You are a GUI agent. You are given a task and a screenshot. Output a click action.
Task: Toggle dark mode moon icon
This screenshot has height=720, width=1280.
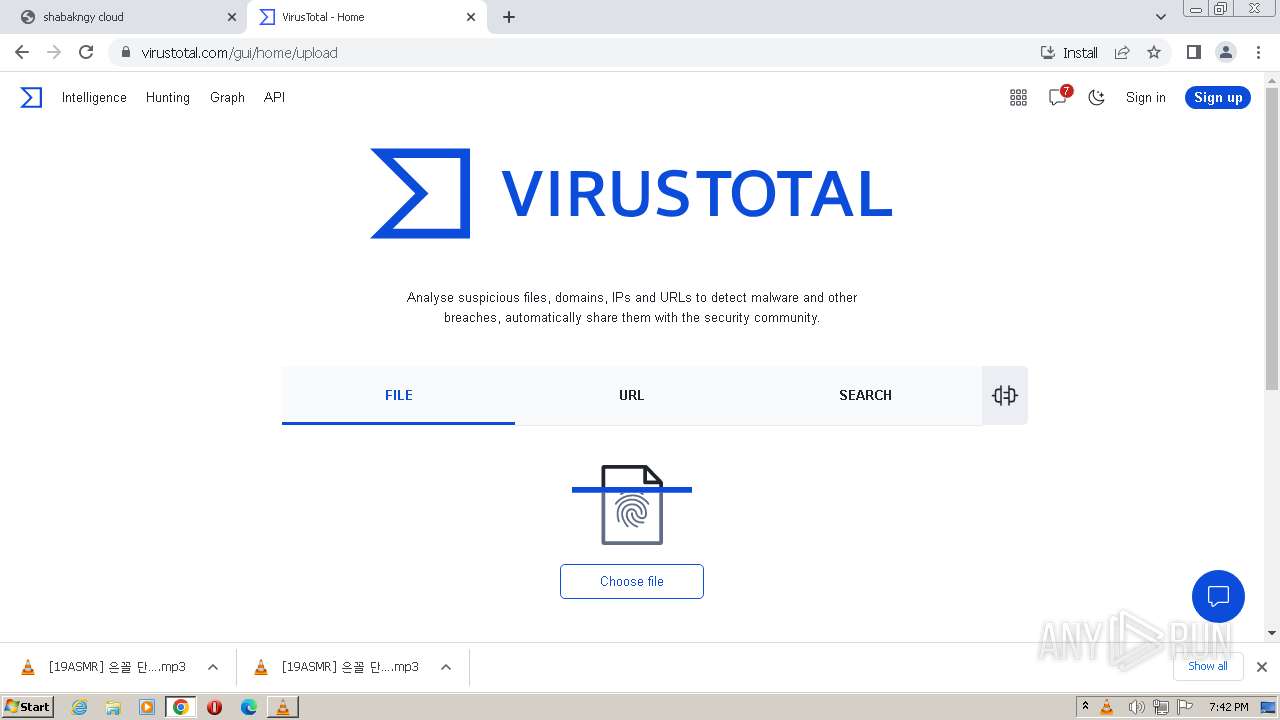(1097, 97)
